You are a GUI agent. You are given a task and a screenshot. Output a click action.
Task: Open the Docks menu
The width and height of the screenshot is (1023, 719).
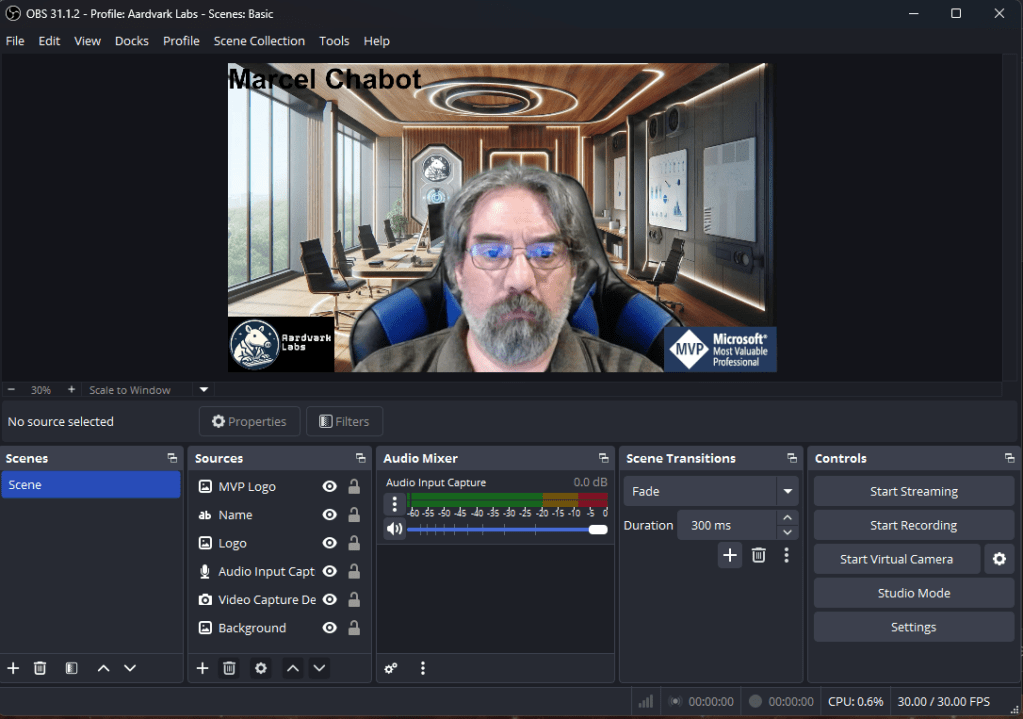pos(131,41)
